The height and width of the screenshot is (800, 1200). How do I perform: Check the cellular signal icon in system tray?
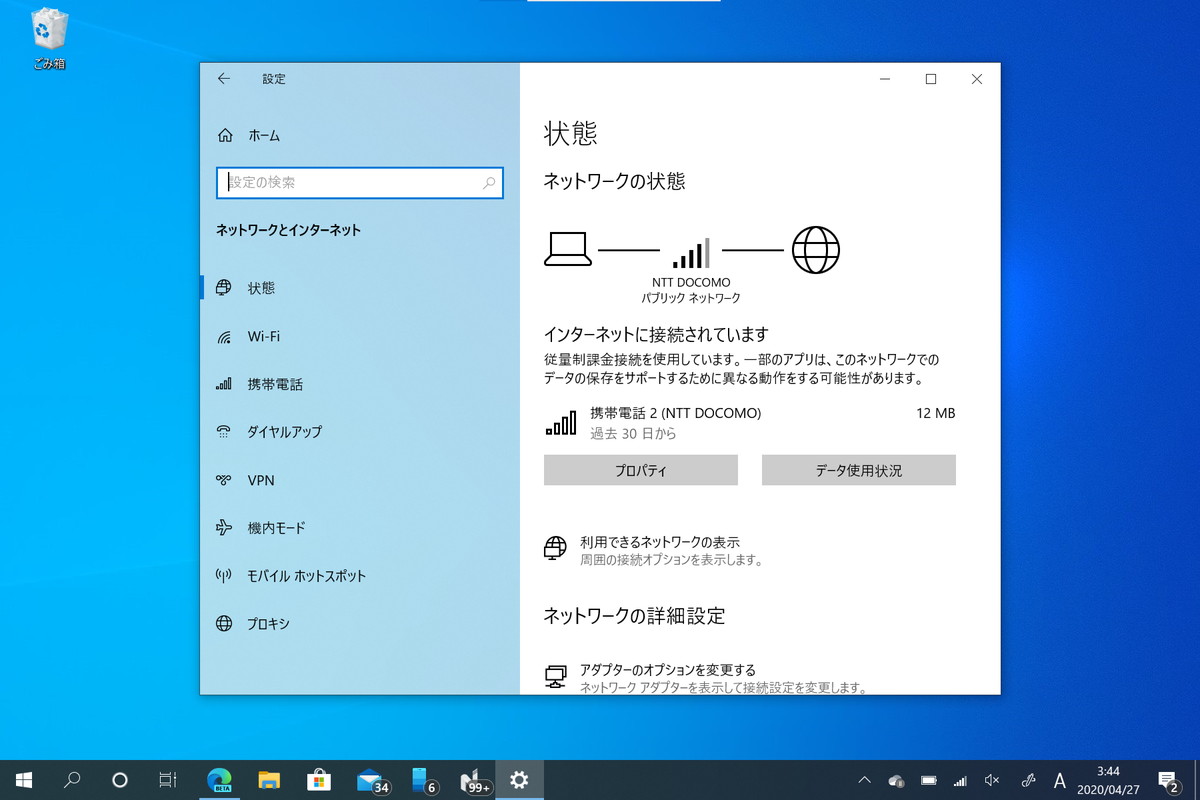pyautogui.click(x=961, y=779)
